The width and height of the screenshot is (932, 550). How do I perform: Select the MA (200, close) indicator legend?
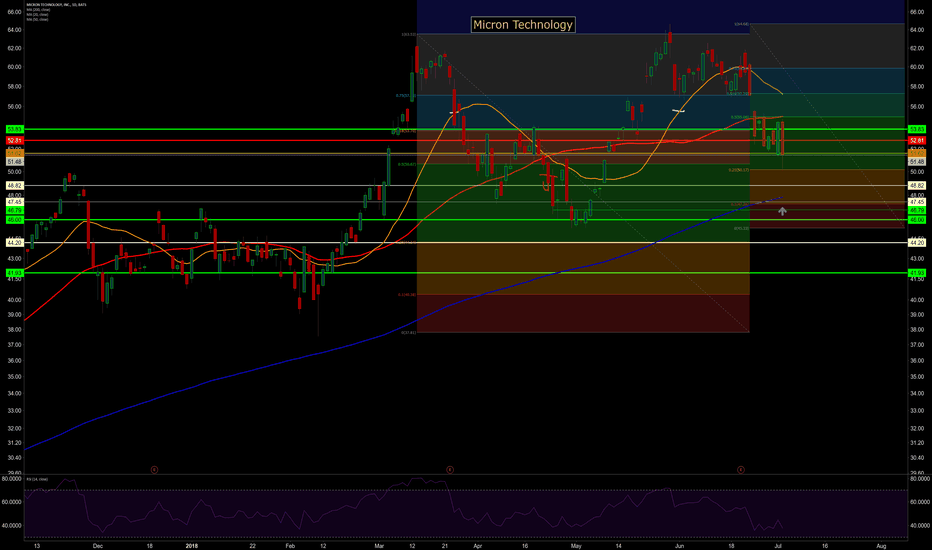point(38,10)
